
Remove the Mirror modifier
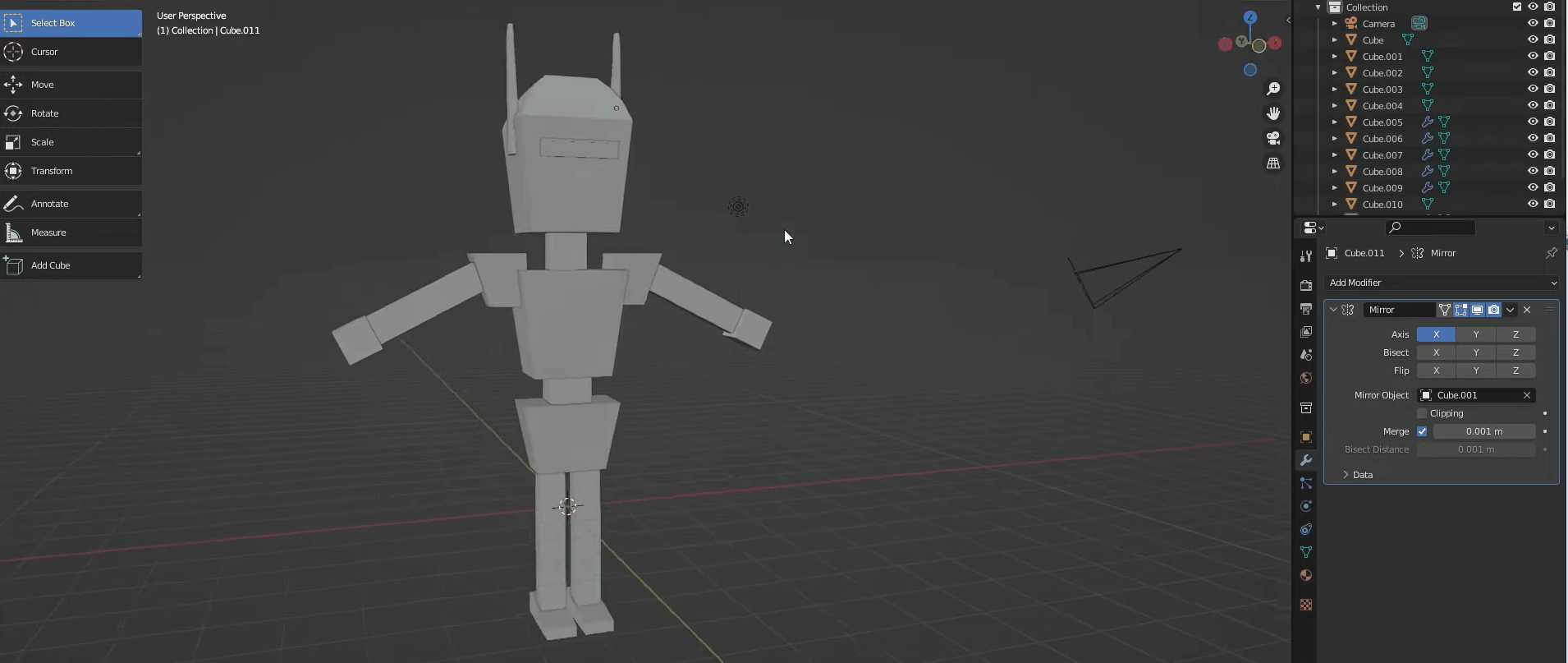(1527, 310)
